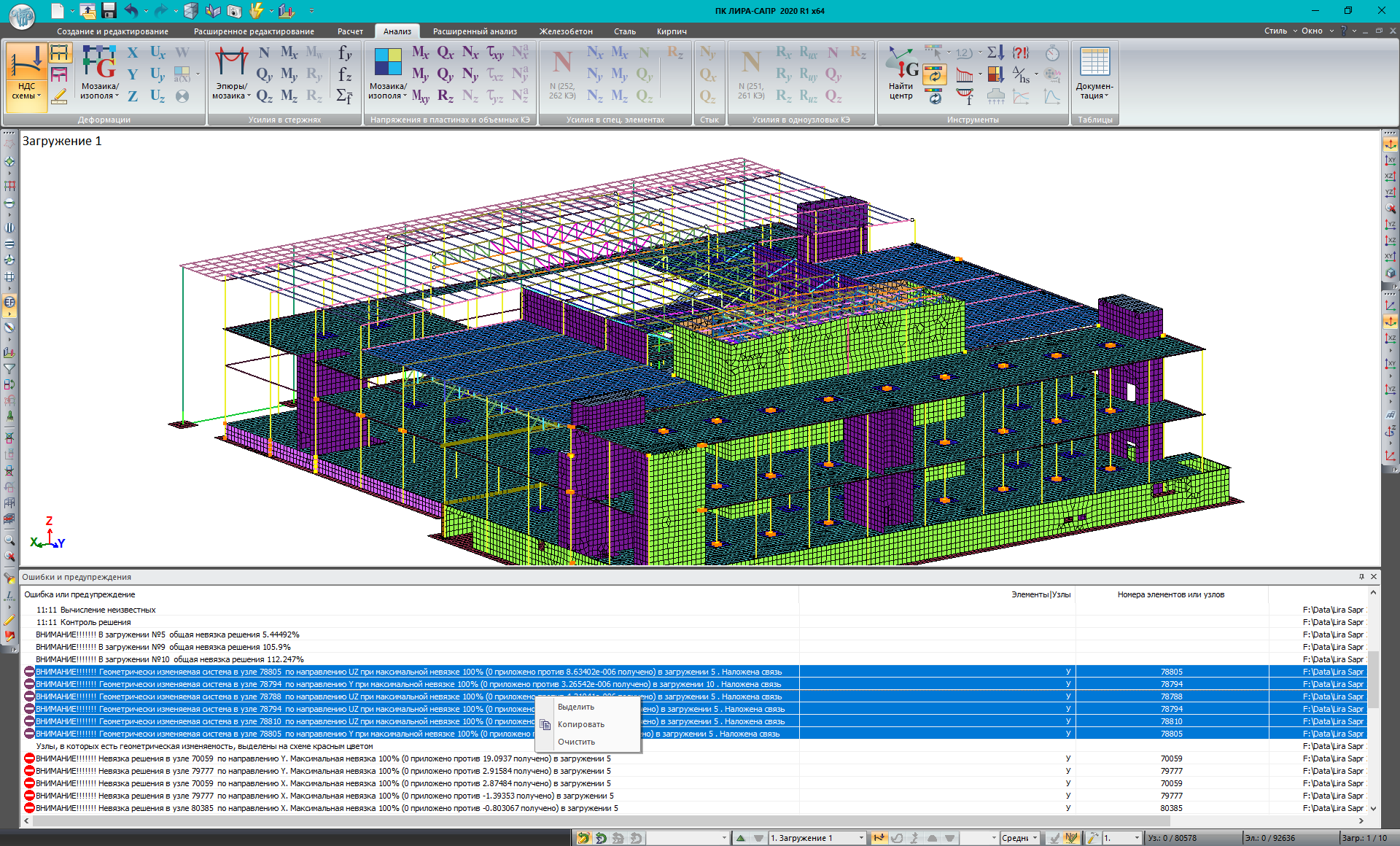Image resolution: width=1400 pixels, height=846 pixels.
Task: Click the save diskette icon in title bar
Action: click(x=109, y=10)
